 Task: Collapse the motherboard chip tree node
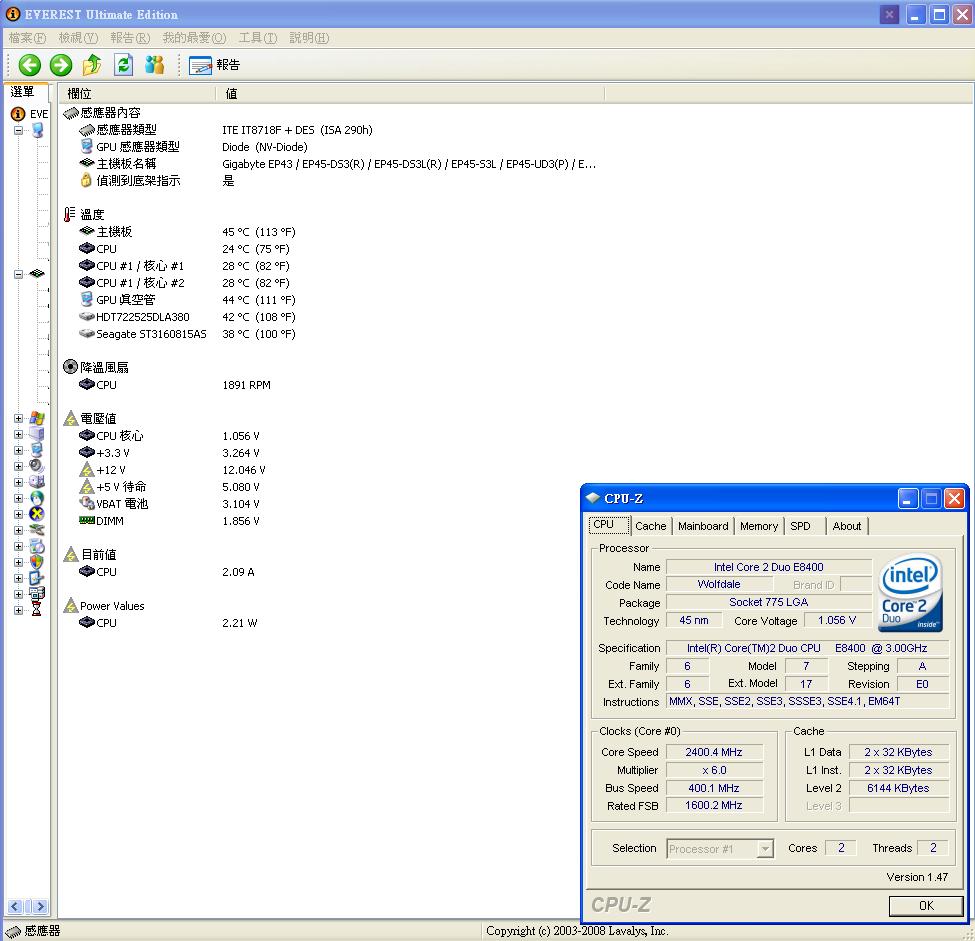[19, 274]
